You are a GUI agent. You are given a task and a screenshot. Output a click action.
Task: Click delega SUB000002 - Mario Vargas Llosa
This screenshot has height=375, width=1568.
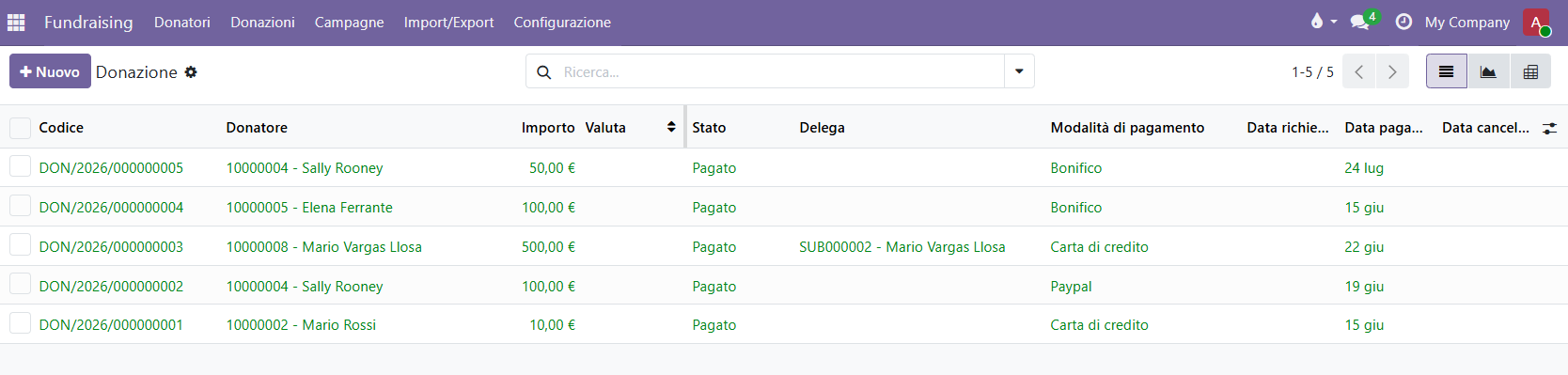coord(902,246)
